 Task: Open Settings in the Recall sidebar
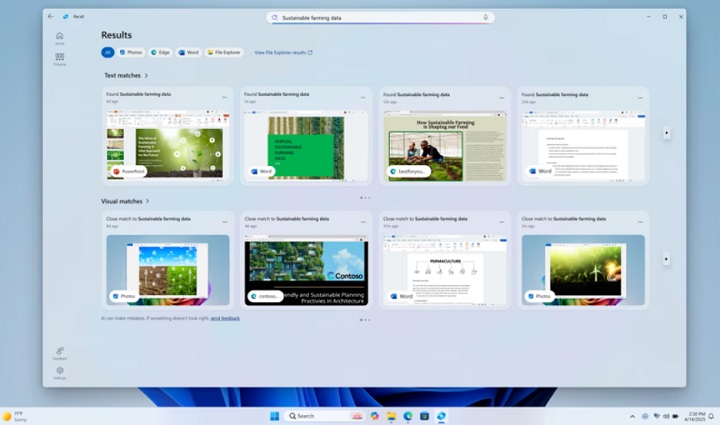(60, 373)
